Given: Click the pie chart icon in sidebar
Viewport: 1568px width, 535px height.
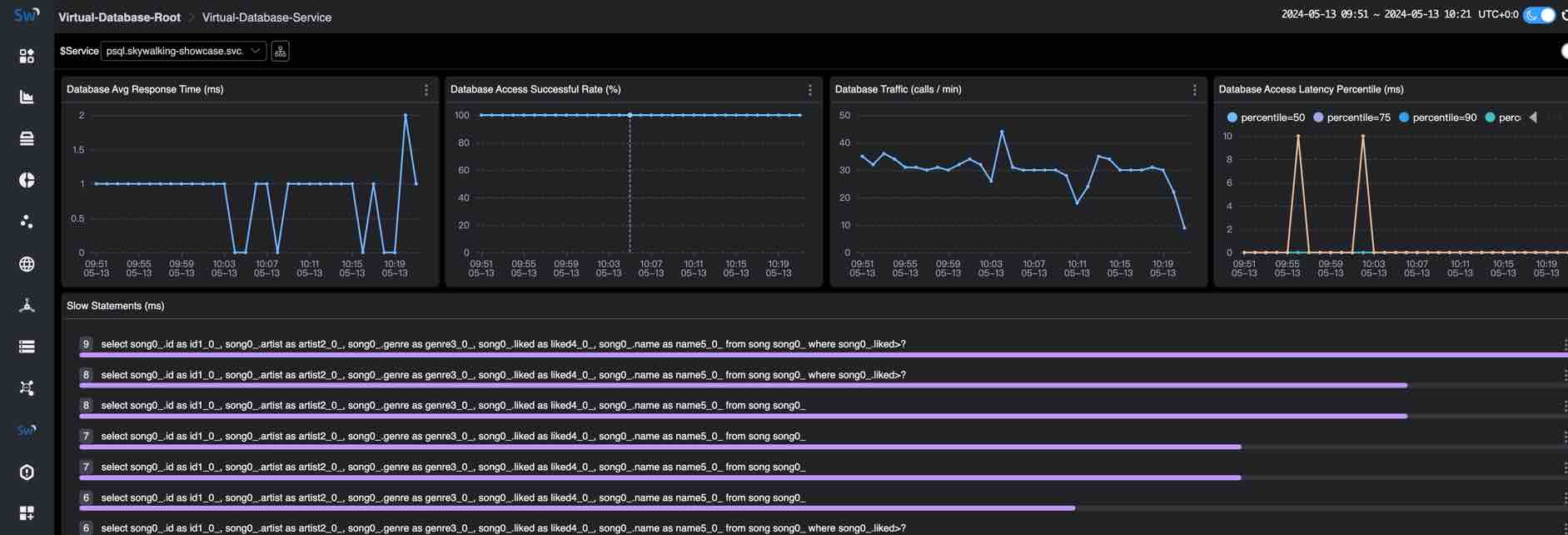Looking at the screenshot, I should click(27, 180).
